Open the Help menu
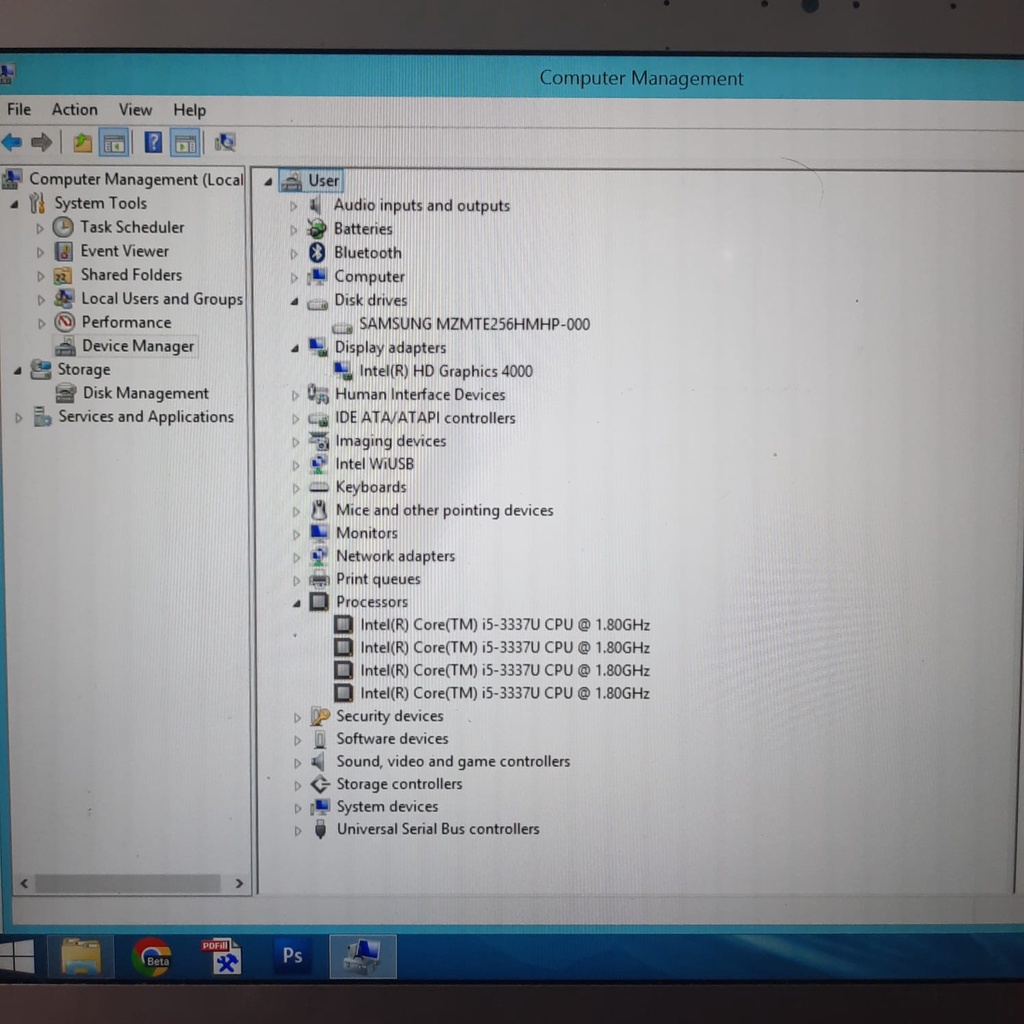Screen dimensions: 1024x1024 189,110
